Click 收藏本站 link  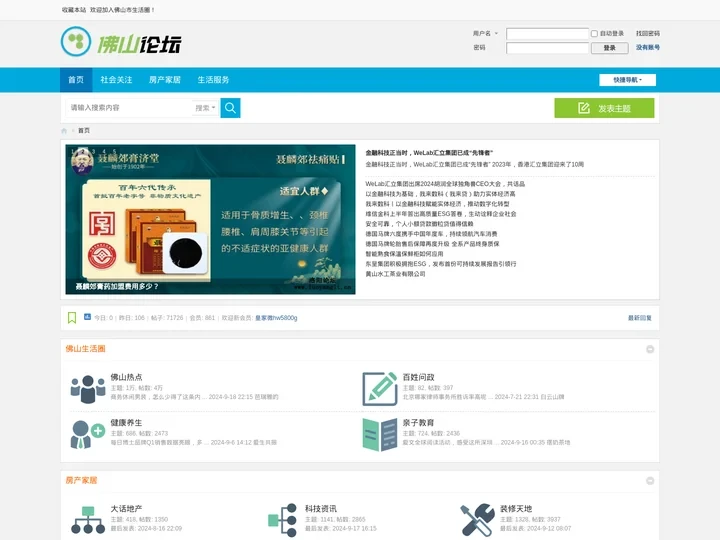pos(74,10)
